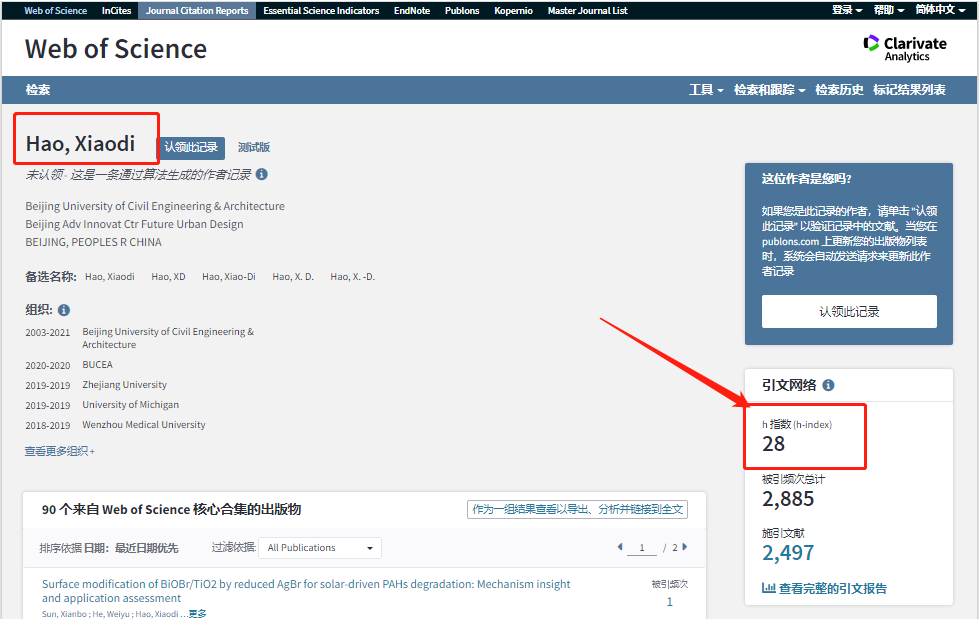Open the 简体中文 language dropdown
Viewport: 979px width, 619px height.
pyautogui.click(x=940, y=10)
